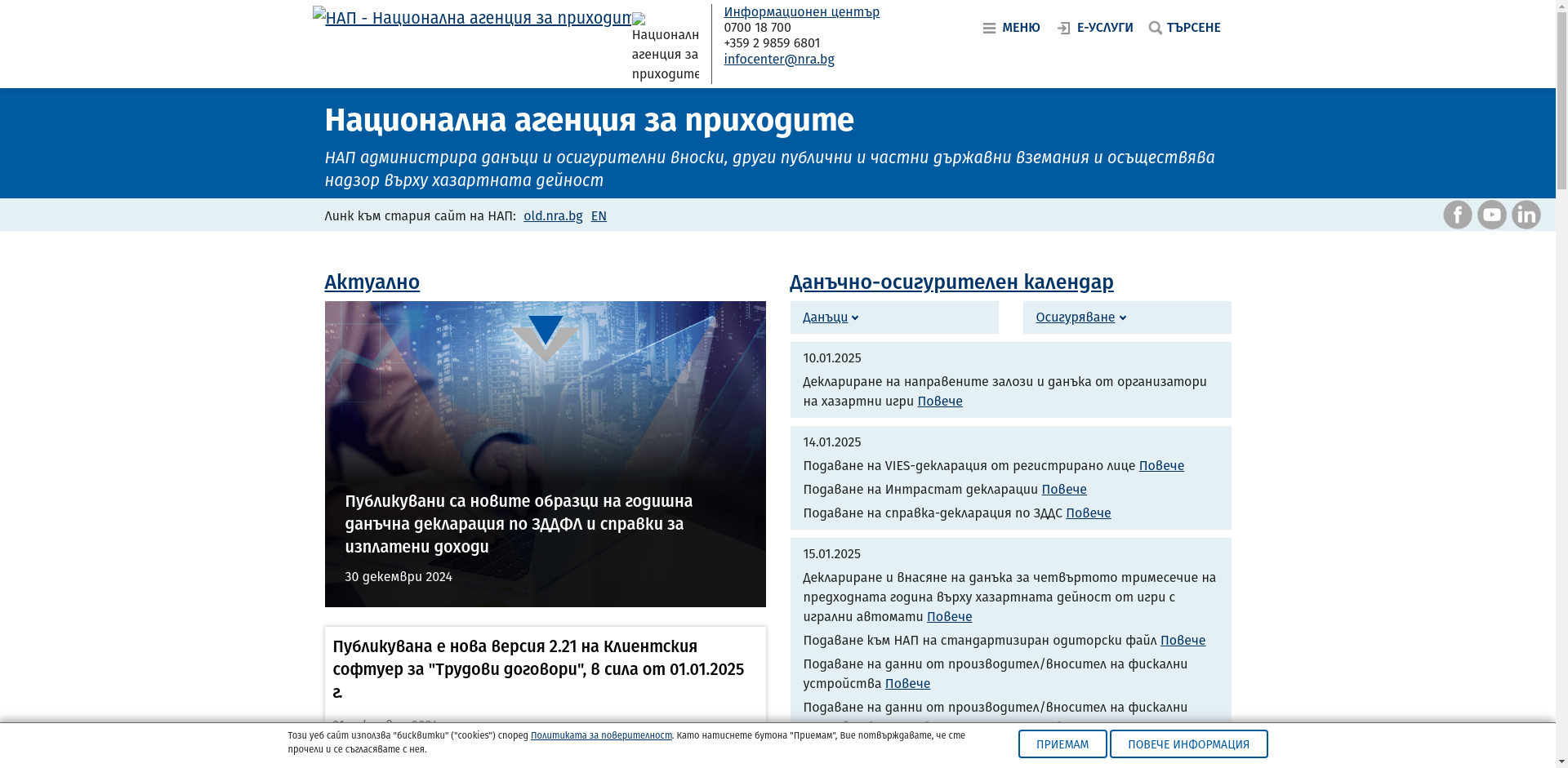Open the ТЪРСЕНЕ search magnifier icon
The image size is (1568, 768).
pyautogui.click(x=1156, y=27)
